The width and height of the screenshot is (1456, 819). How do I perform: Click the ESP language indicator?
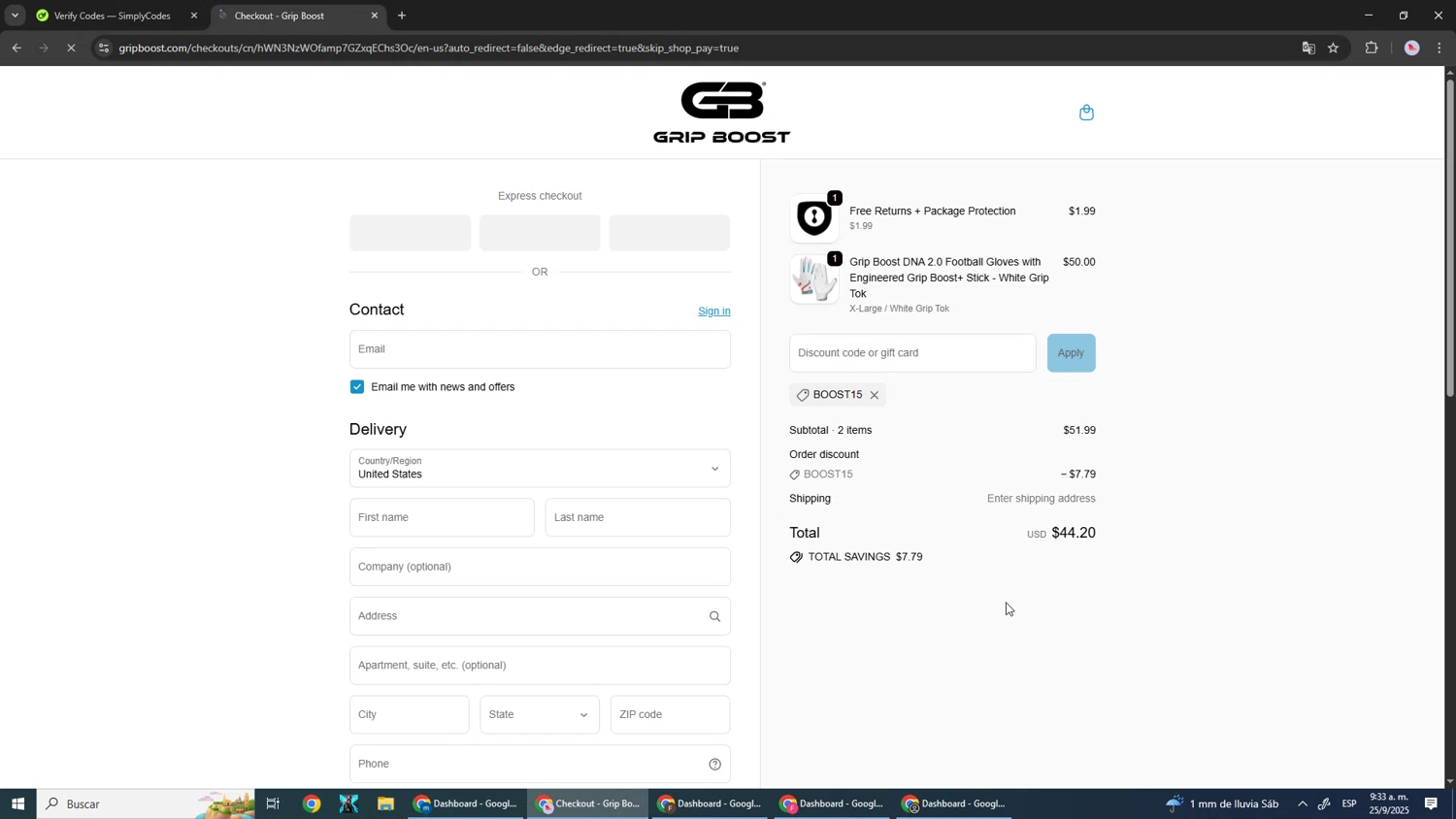coord(1349,803)
